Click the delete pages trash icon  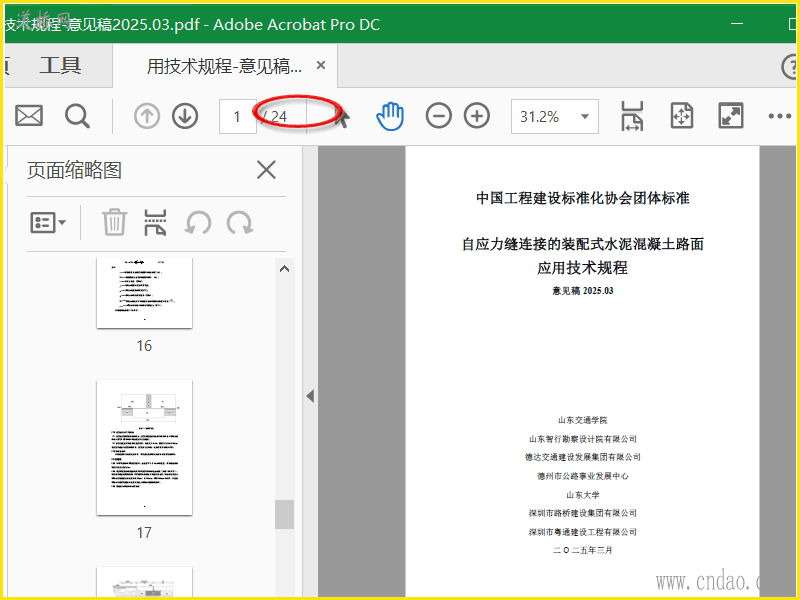coord(114,222)
